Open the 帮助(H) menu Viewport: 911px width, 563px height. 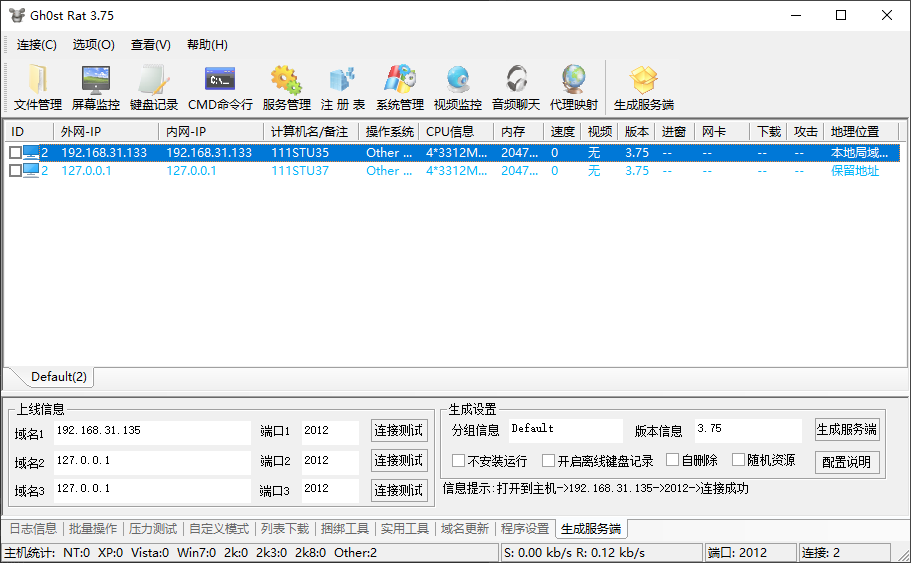click(207, 45)
